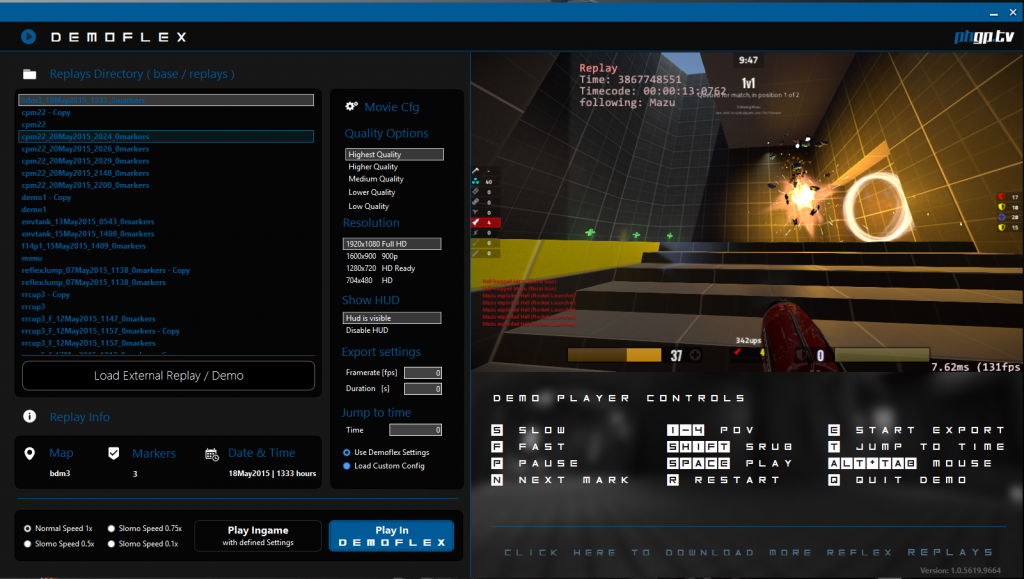This screenshot has height=579, width=1024.
Task: Click the phgp.tv logo
Action: click(x=983, y=37)
